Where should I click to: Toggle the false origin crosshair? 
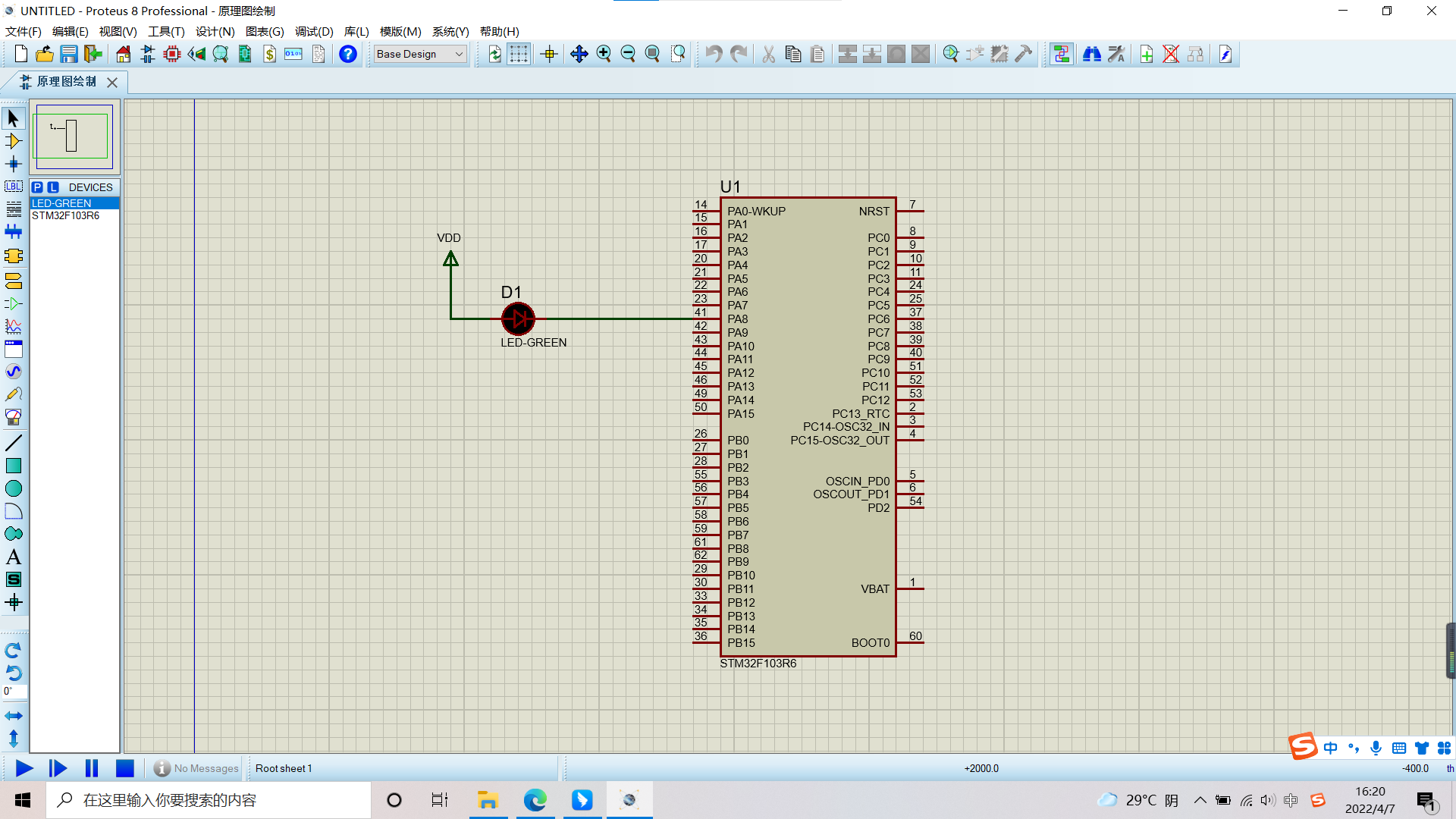(x=549, y=54)
